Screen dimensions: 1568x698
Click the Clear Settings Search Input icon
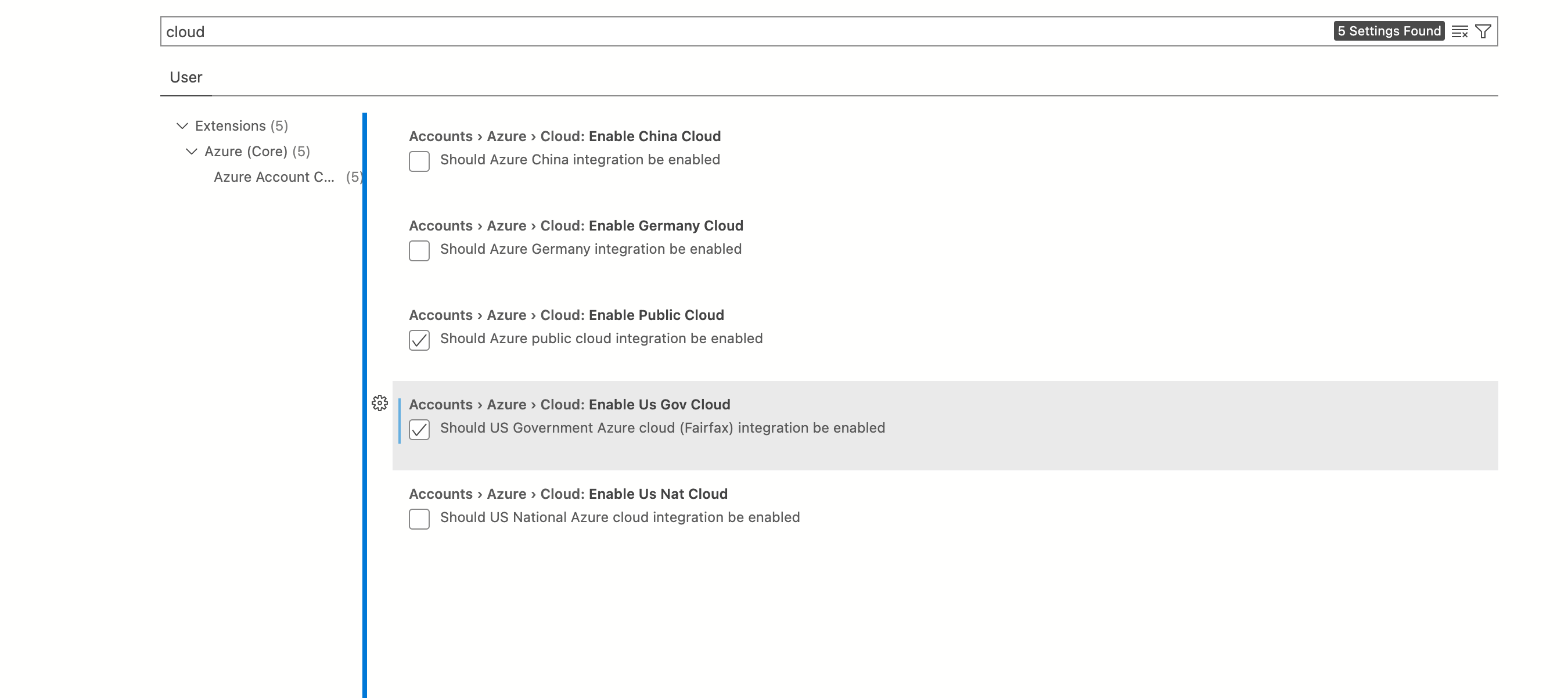tap(1459, 31)
